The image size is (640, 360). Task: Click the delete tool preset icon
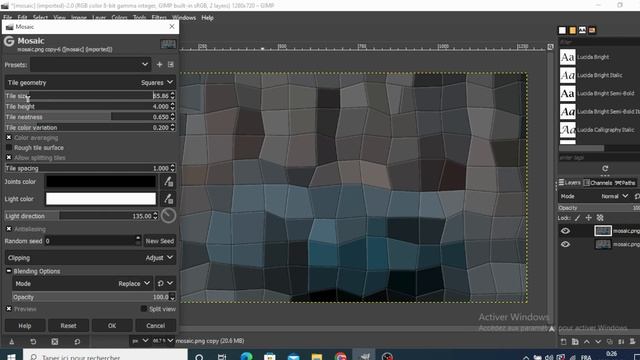(55, 341)
